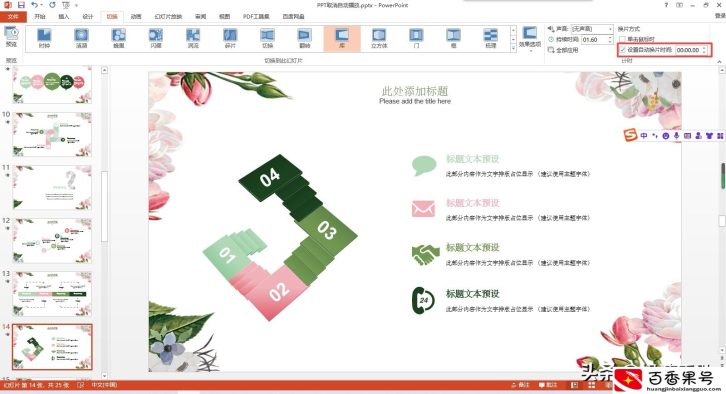Collapse the ribbon using the caret arrow
The image size is (726, 394).
tap(719, 61)
